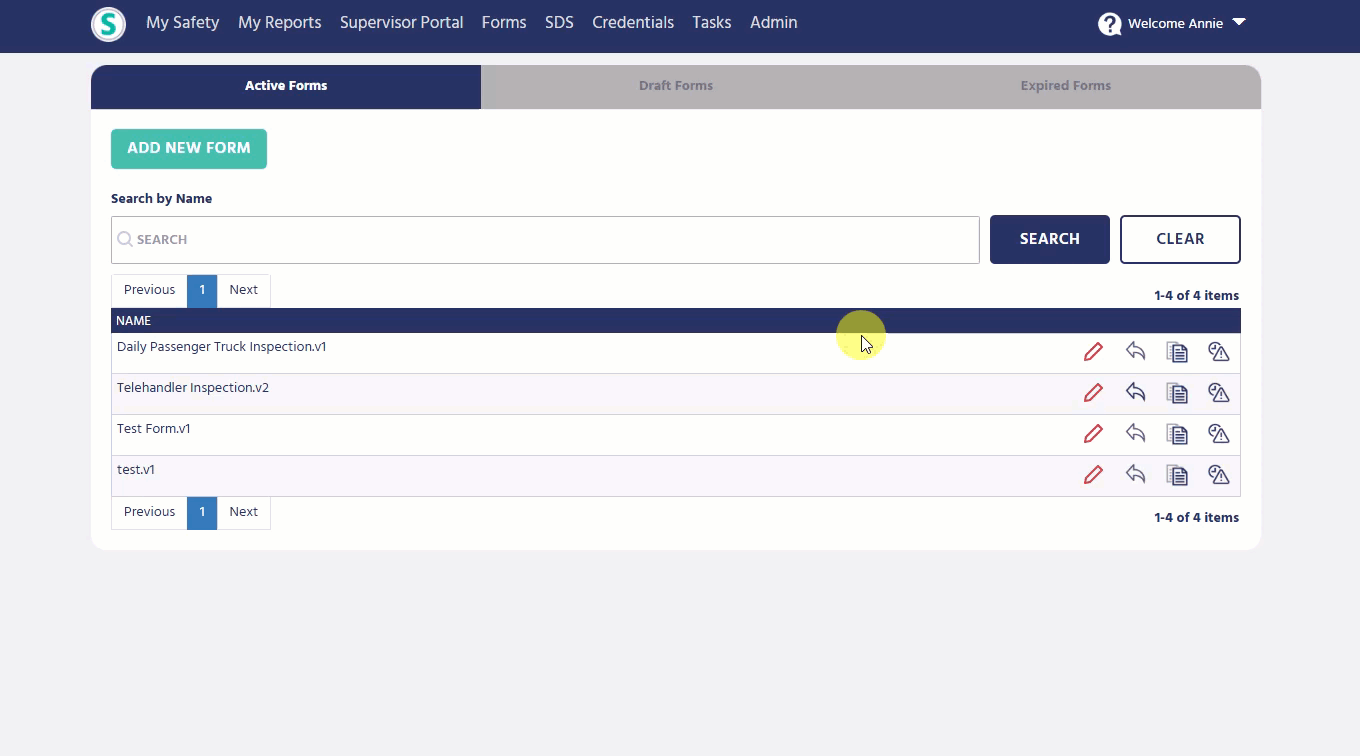
Task: Switch to the Active Forms tab
Action: pyautogui.click(x=286, y=87)
